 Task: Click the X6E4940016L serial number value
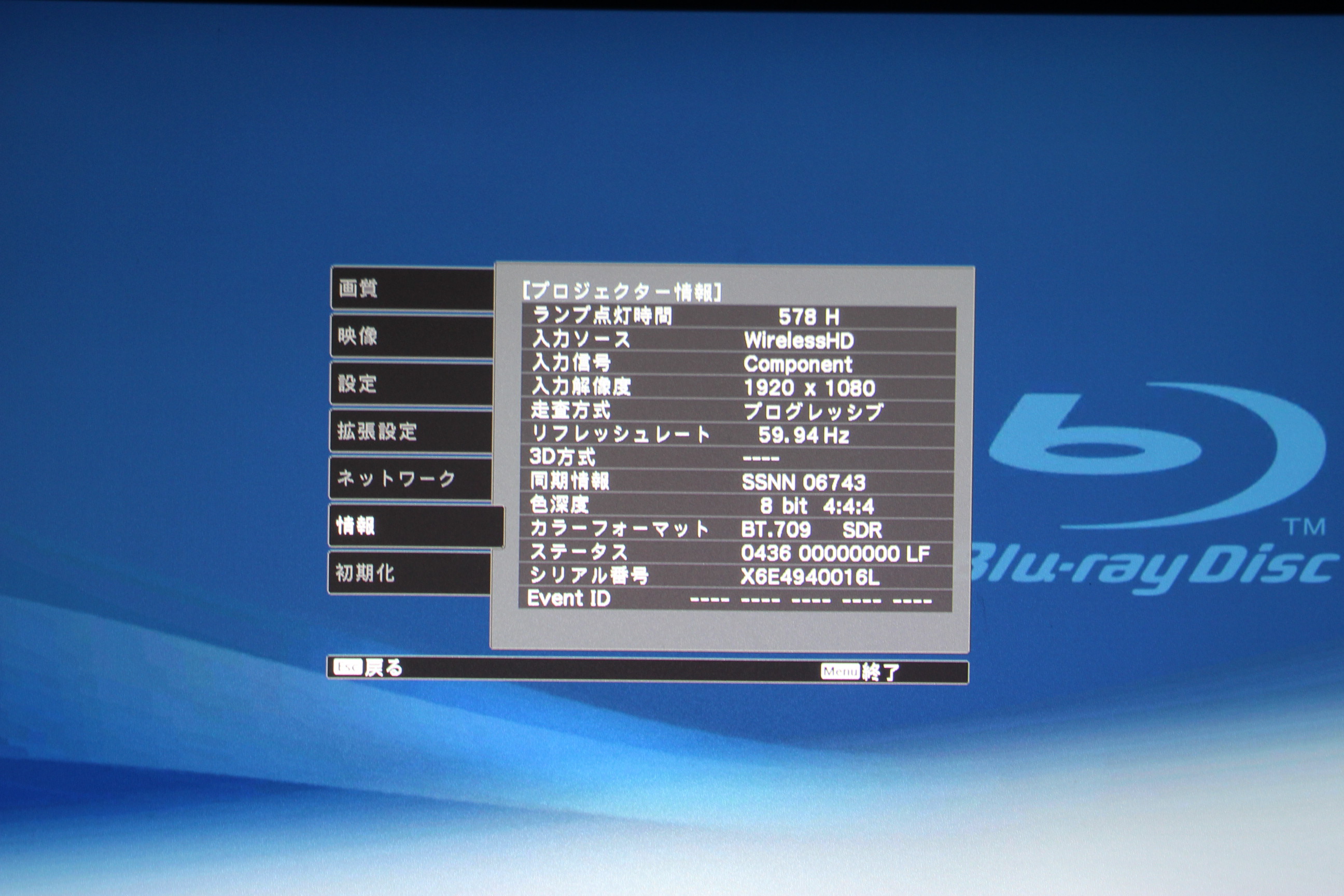tap(810, 578)
